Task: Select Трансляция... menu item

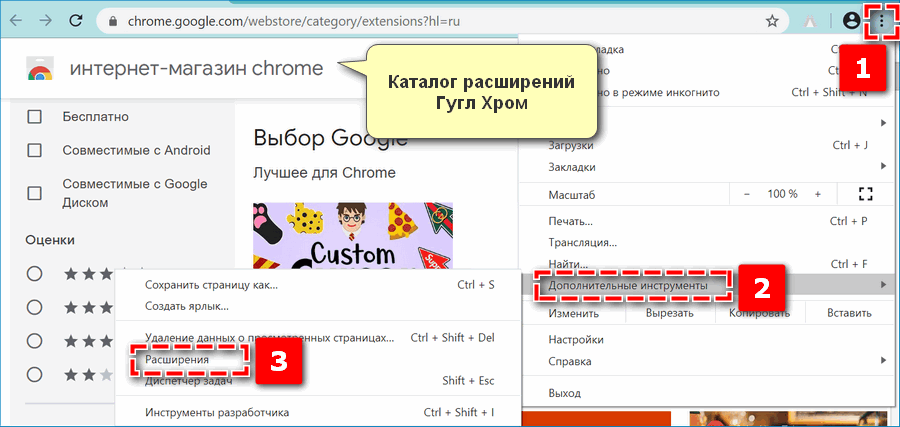Action: pos(709,243)
